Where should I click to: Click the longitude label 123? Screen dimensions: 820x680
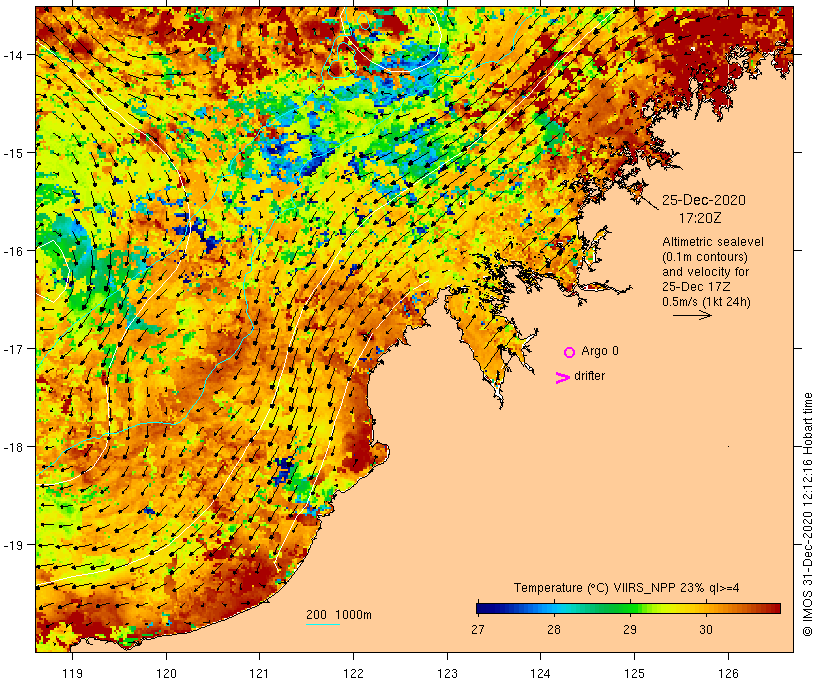(x=447, y=673)
